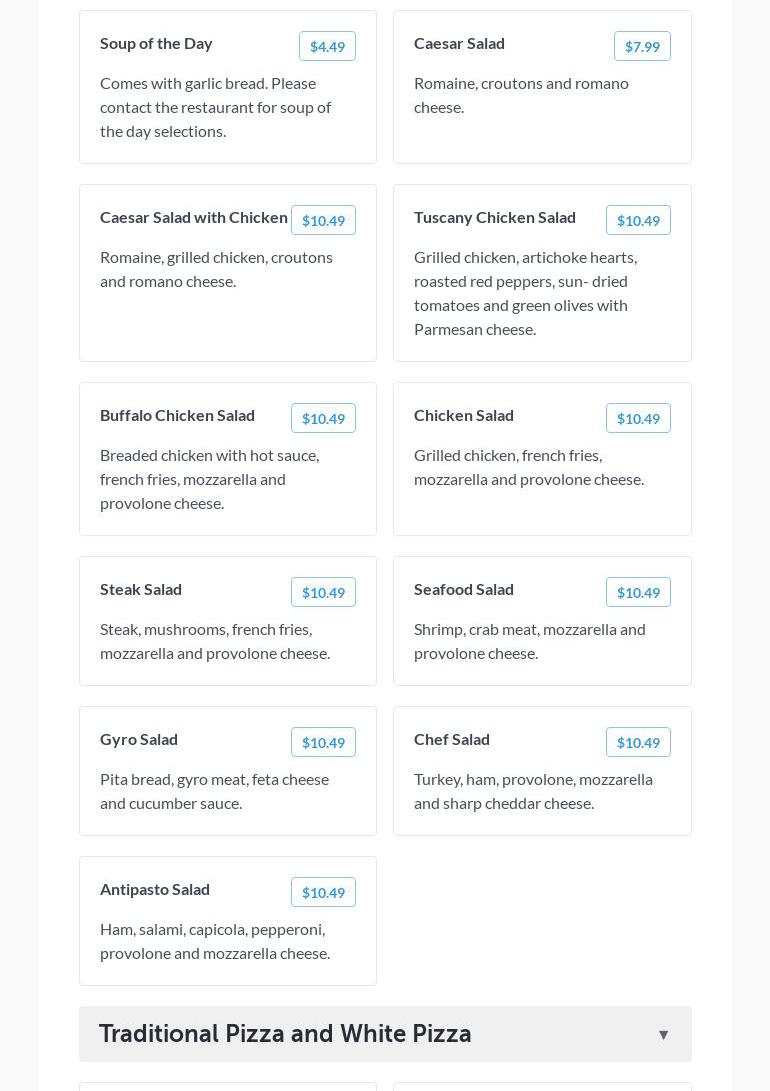
Task: Open the Tuscany Chicken Salad item title
Action: 495,217
